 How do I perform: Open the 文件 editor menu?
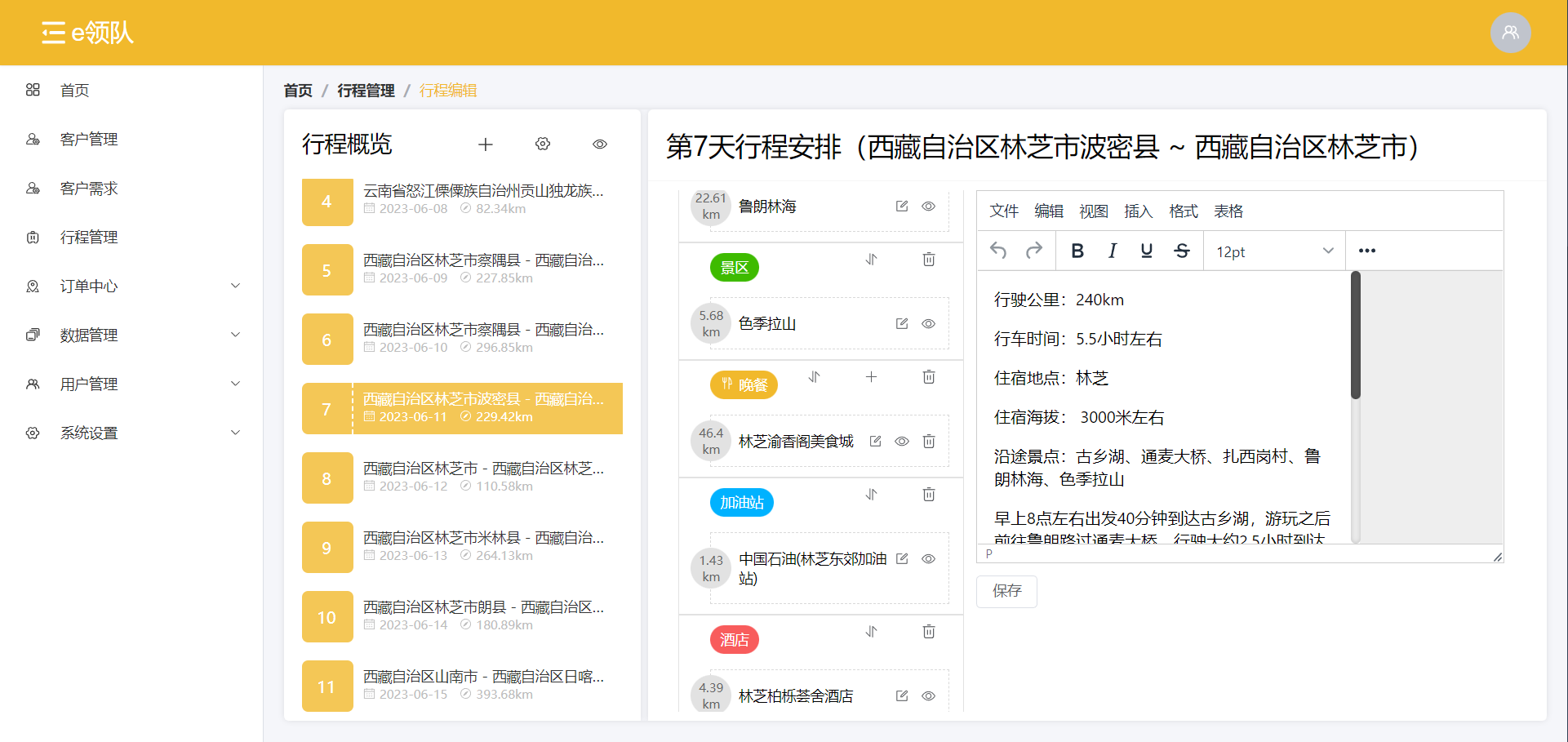(x=1004, y=211)
